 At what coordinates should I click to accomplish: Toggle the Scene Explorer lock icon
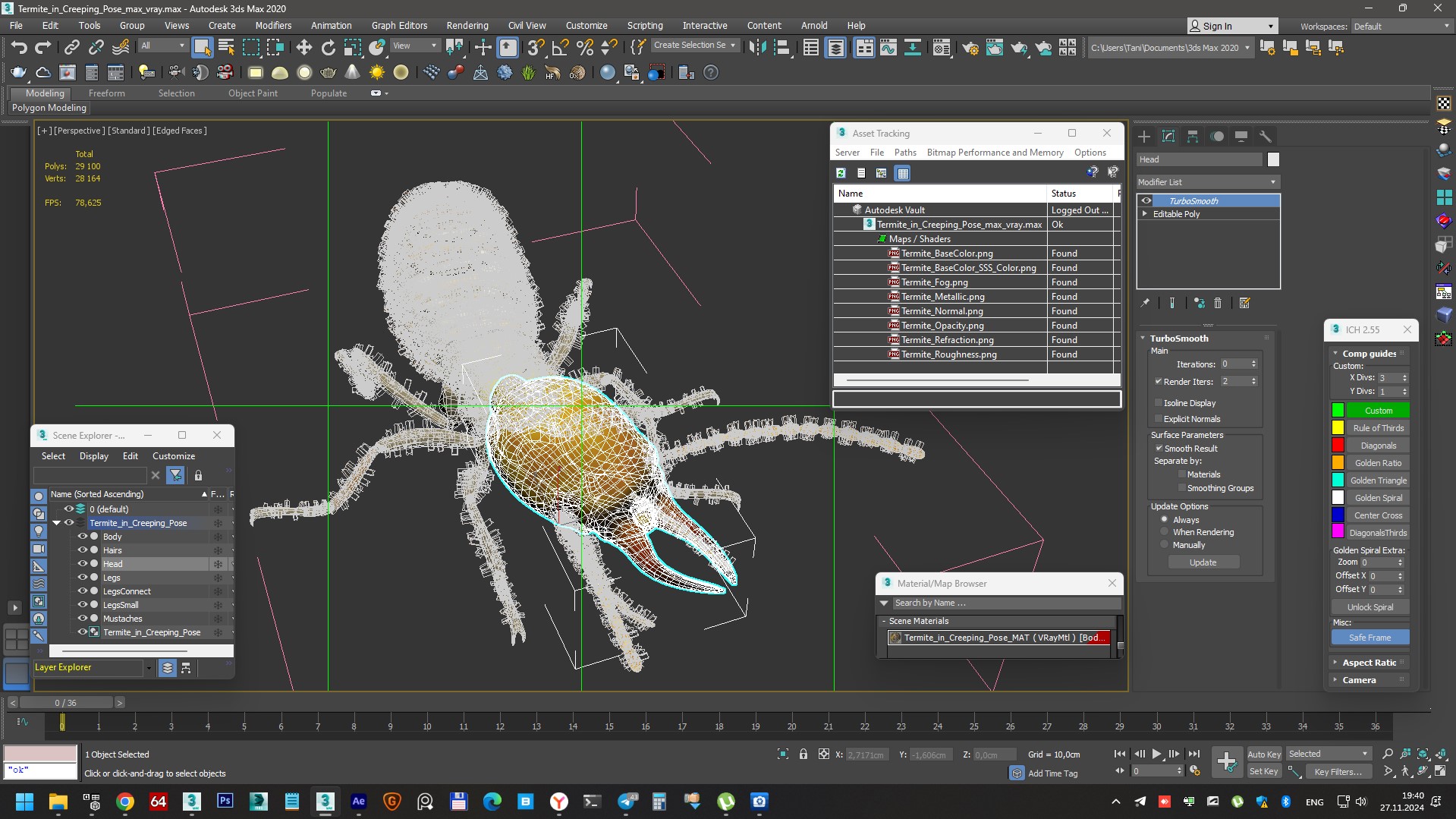[198, 475]
